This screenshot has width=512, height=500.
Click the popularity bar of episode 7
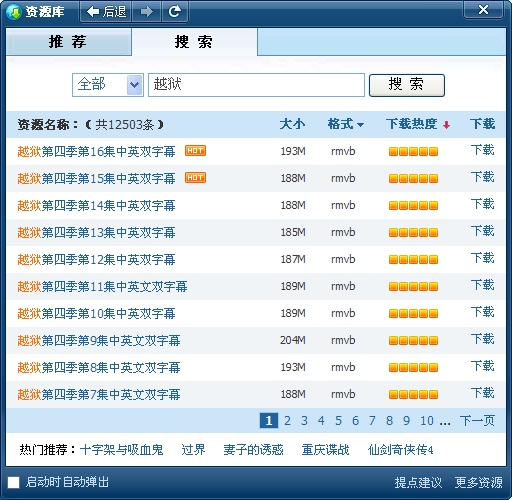(x=413, y=395)
